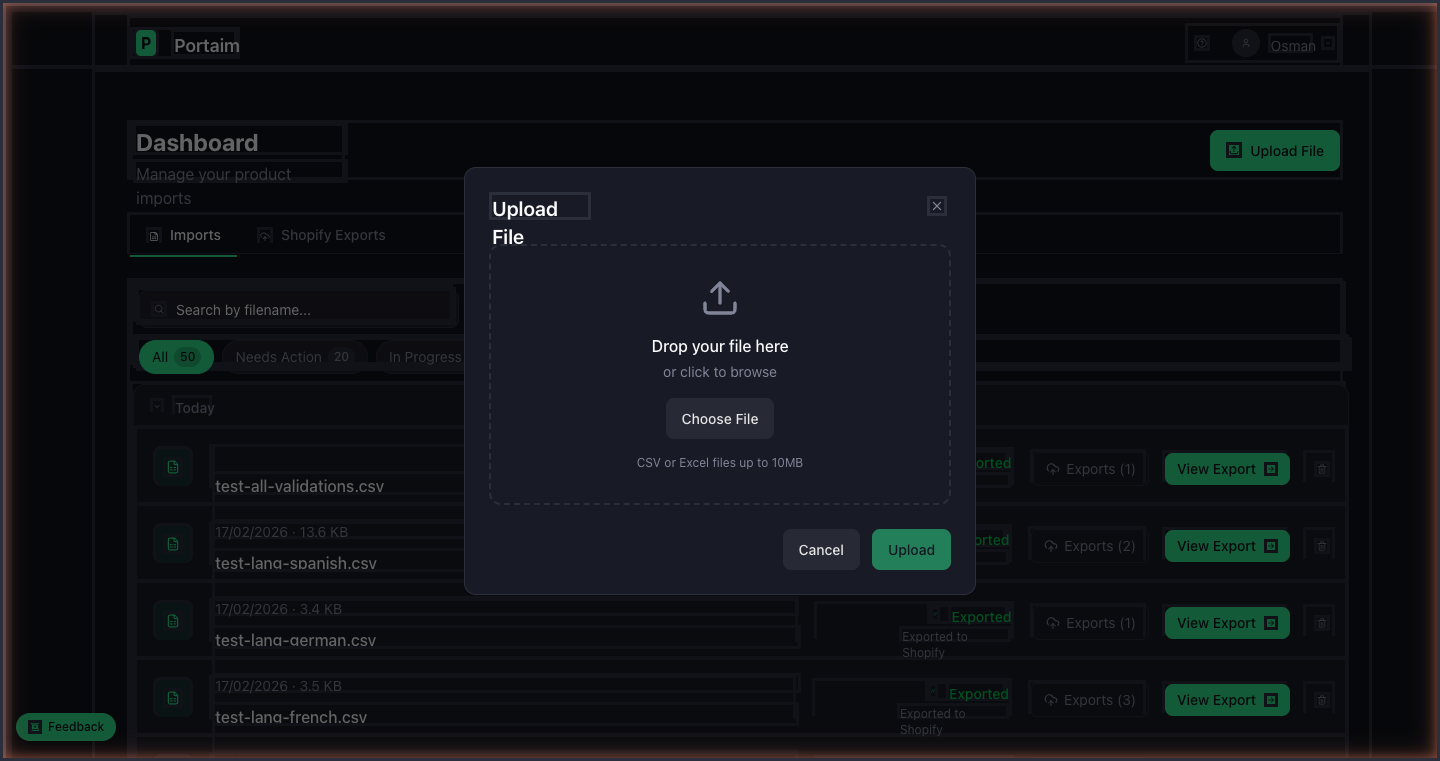Click the file icon beside test-all-validations.csv
This screenshot has height=761, width=1440.
(x=173, y=466)
